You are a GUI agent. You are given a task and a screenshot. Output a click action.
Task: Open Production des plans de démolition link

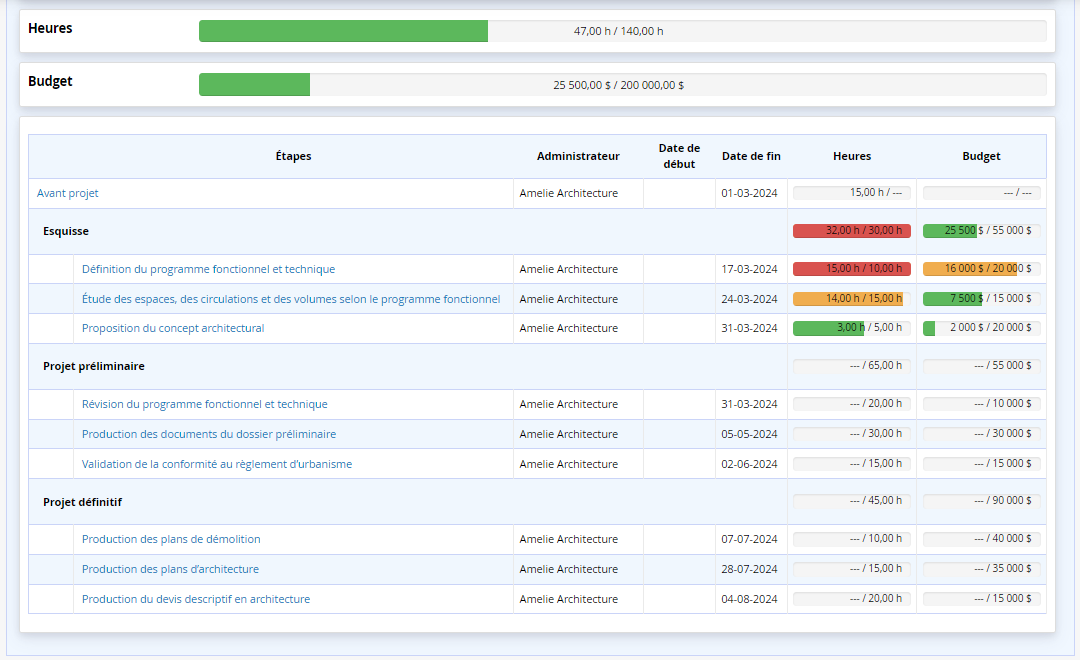point(171,539)
